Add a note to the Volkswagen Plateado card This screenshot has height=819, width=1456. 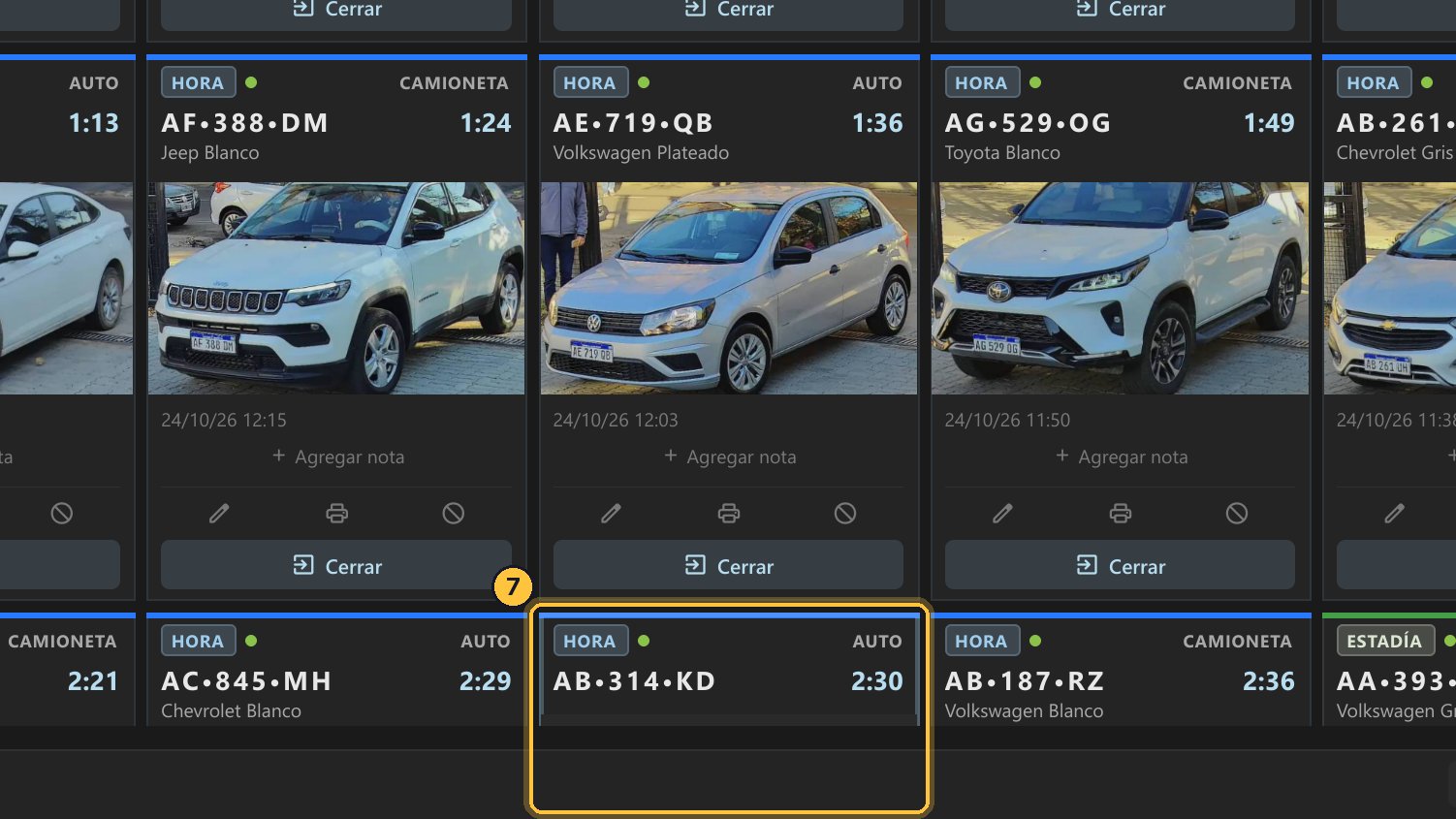(x=729, y=457)
